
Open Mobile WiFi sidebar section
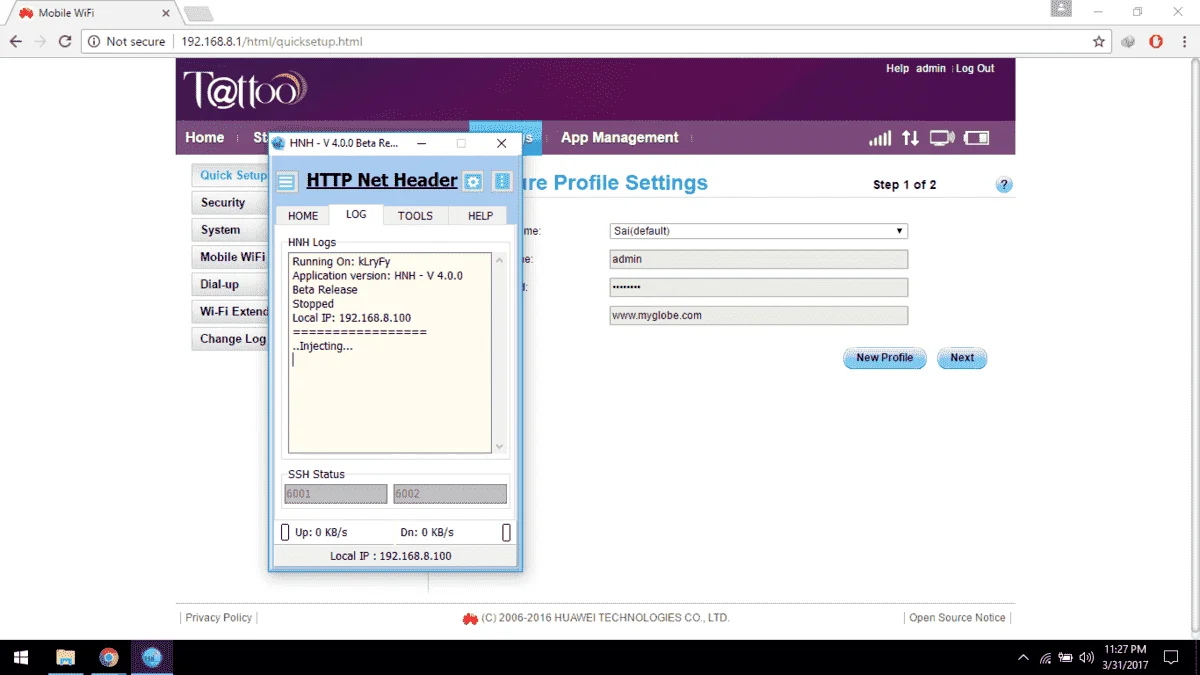tap(230, 257)
